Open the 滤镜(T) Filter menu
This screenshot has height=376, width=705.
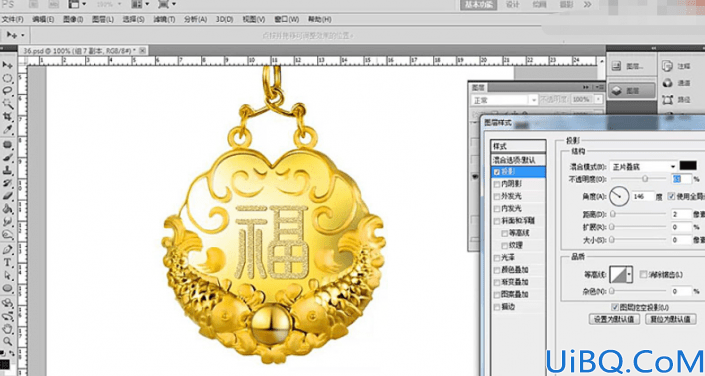tap(164, 19)
